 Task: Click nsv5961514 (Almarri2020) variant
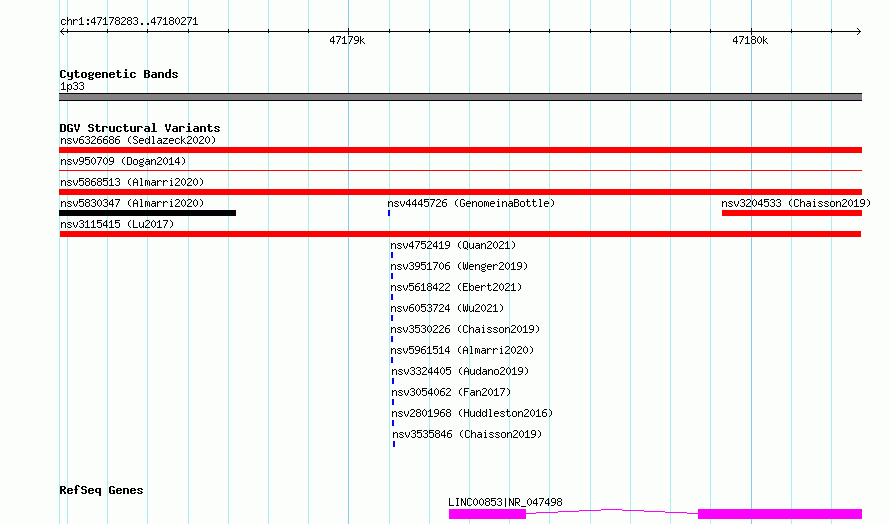(x=463, y=350)
